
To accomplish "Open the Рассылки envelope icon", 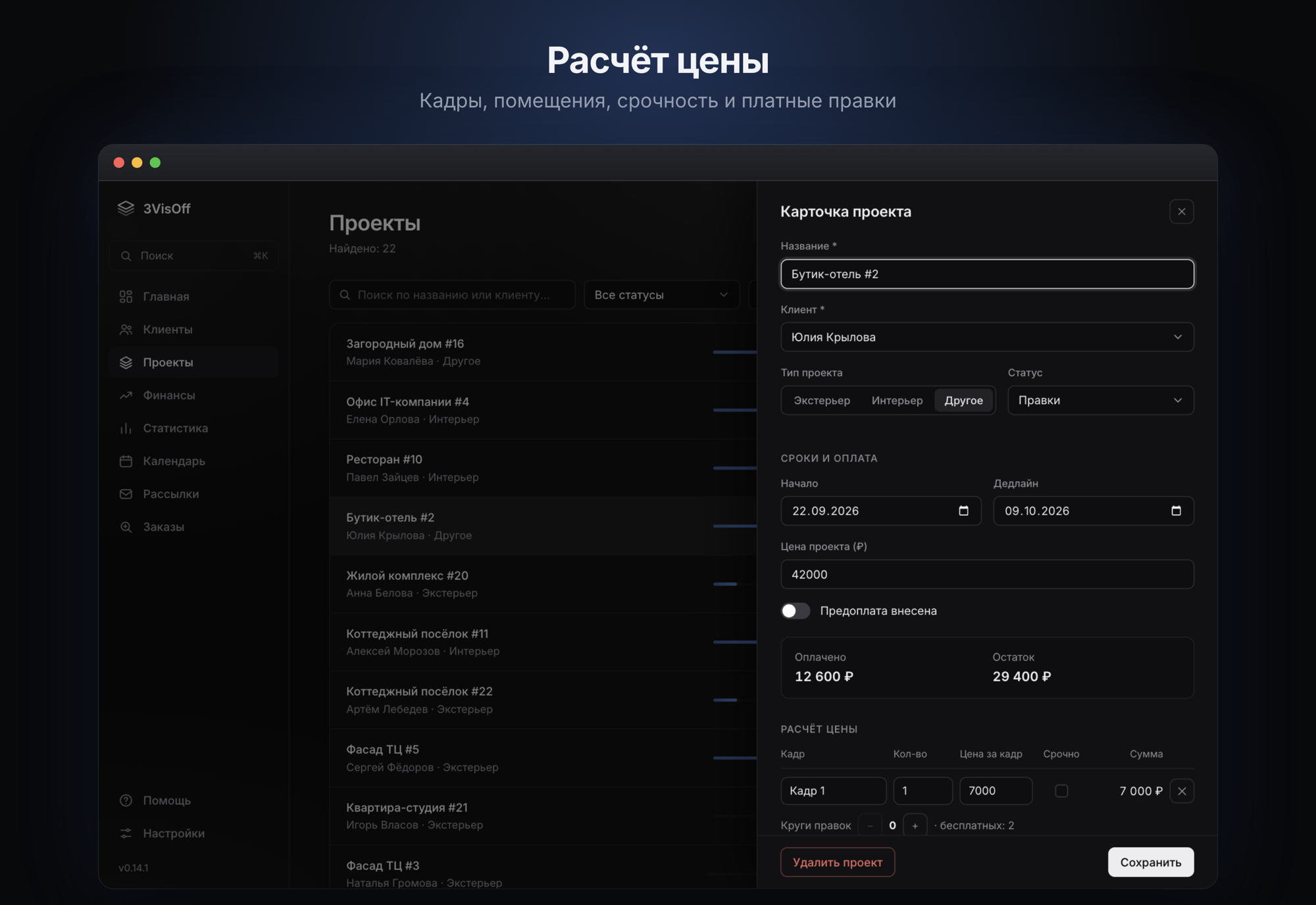I will pyautogui.click(x=126, y=494).
